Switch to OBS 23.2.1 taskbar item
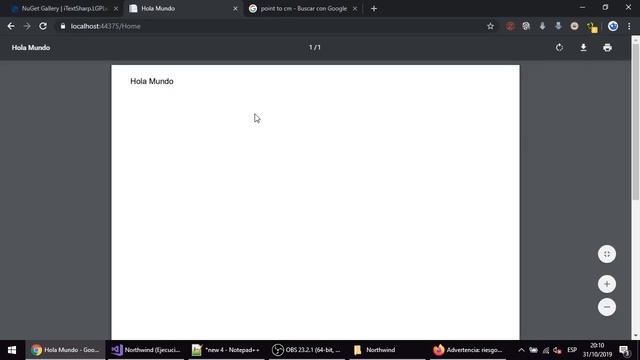The width and height of the screenshot is (640, 360). (308, 350)
